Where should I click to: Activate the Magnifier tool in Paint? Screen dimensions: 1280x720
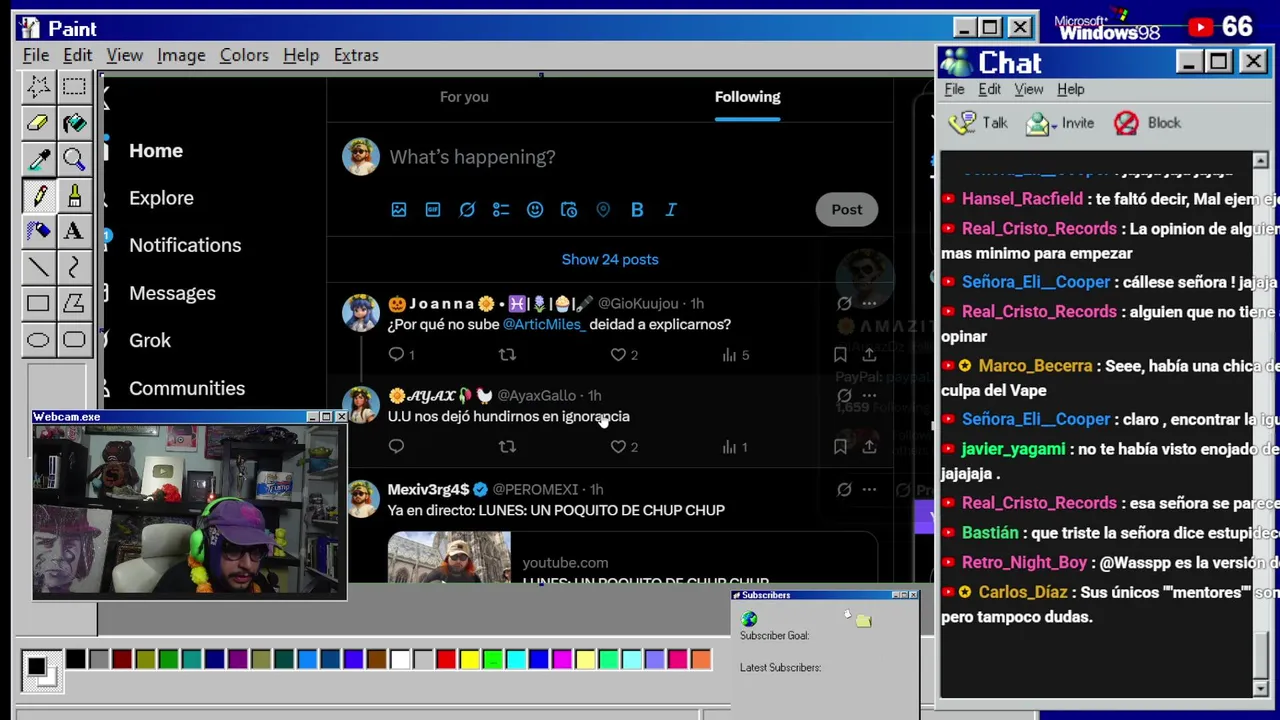pos(74,159)
